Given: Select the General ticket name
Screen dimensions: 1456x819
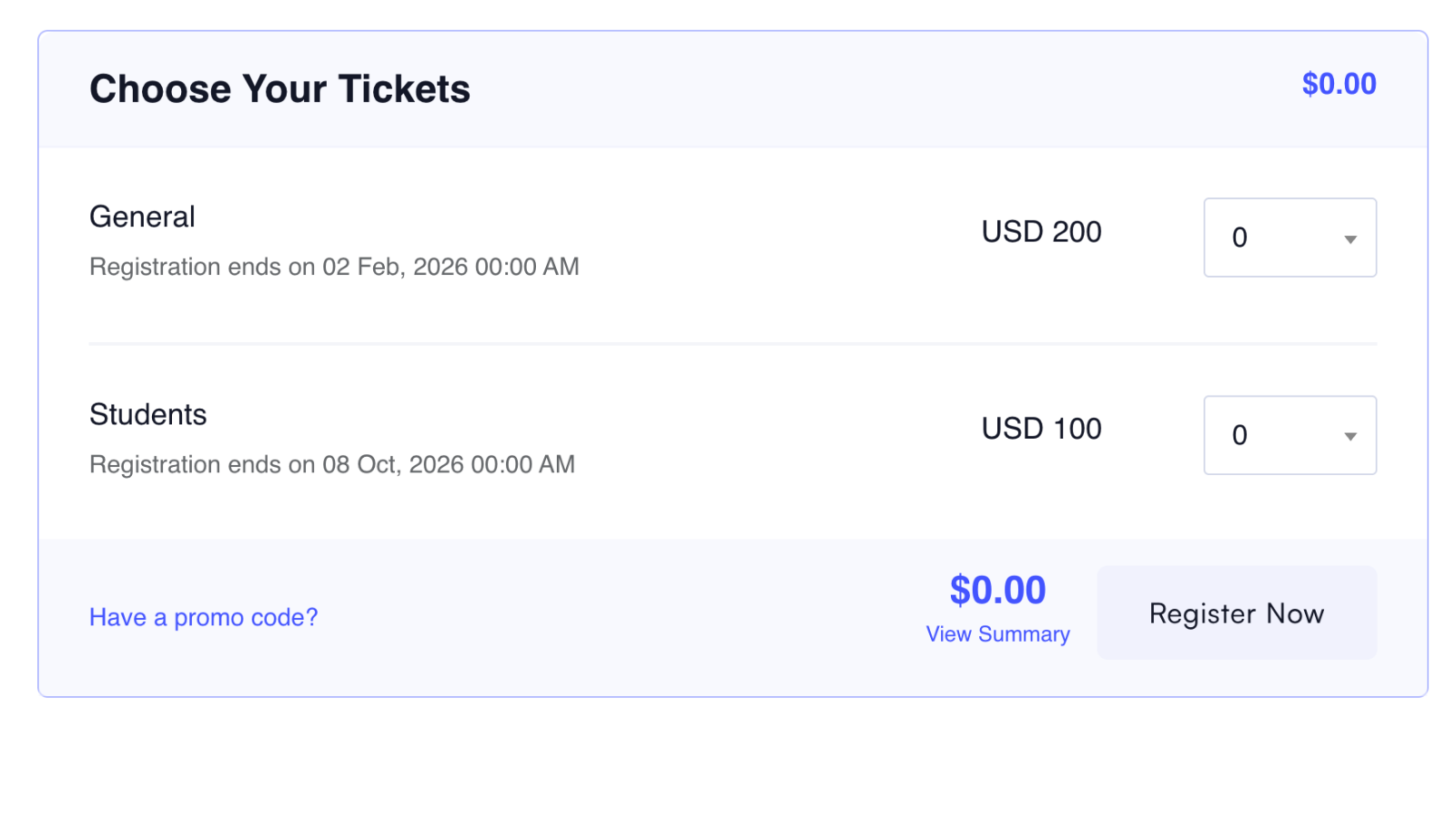Looking at the screenshot, I should [142, 217].
